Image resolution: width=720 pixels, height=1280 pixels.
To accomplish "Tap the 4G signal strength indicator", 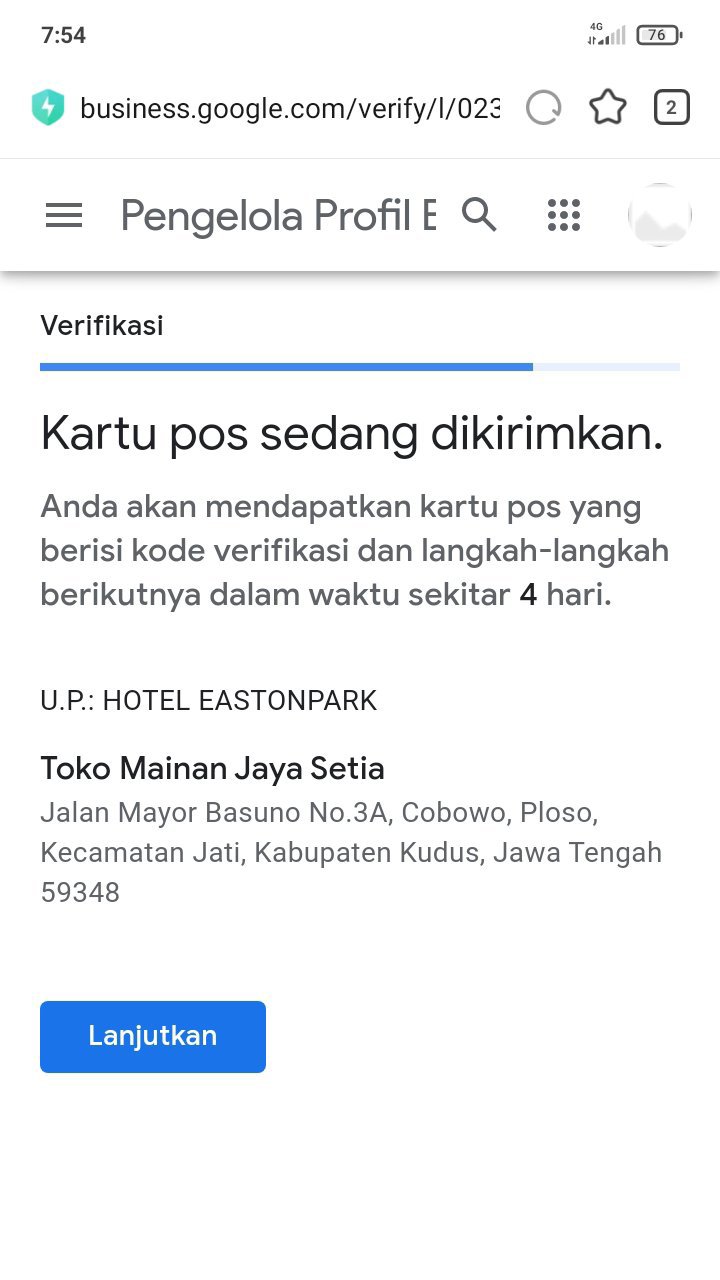I will click(x=606, y=35).
